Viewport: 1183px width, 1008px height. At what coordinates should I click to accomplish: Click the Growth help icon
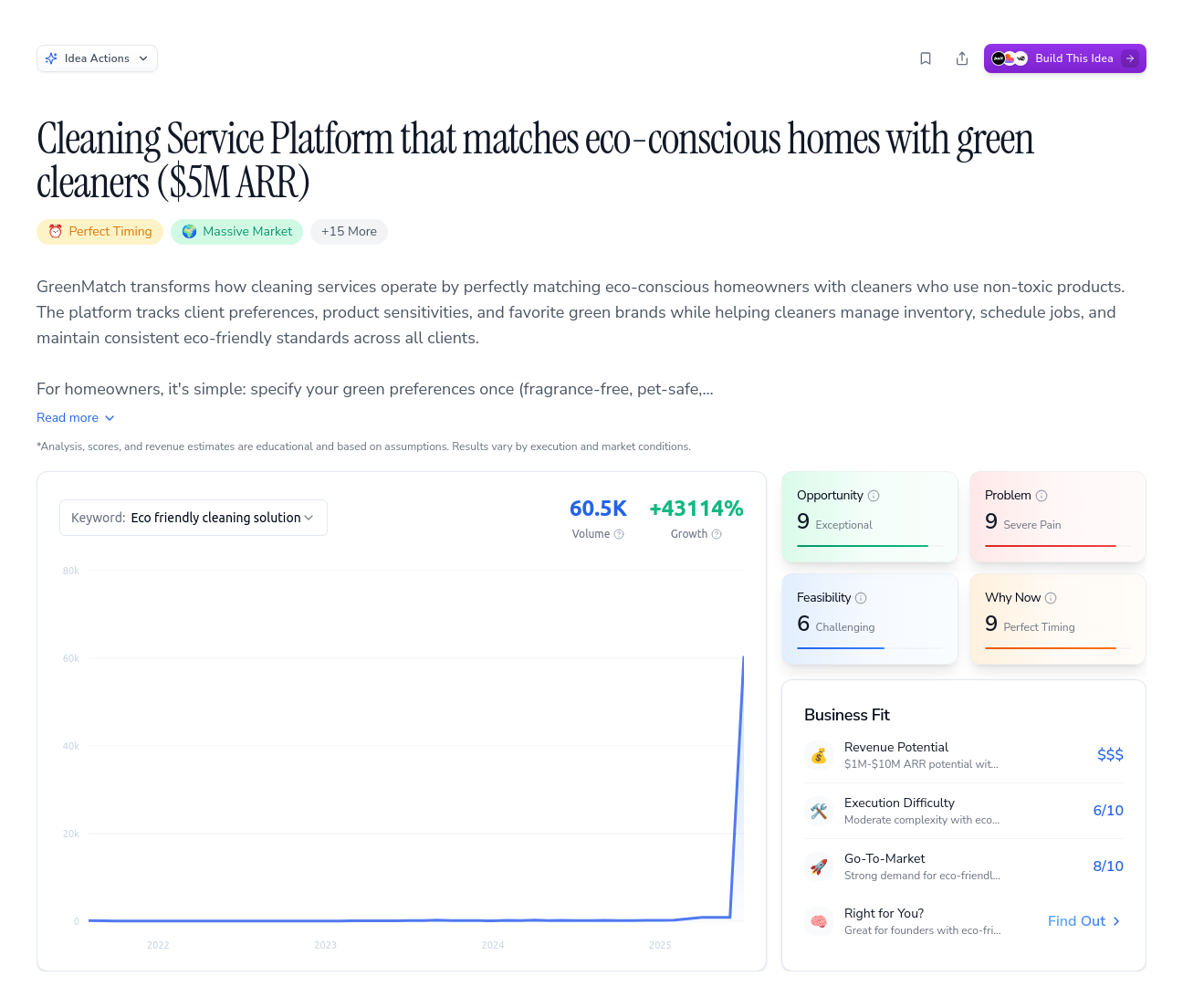(x=717, y=534)
